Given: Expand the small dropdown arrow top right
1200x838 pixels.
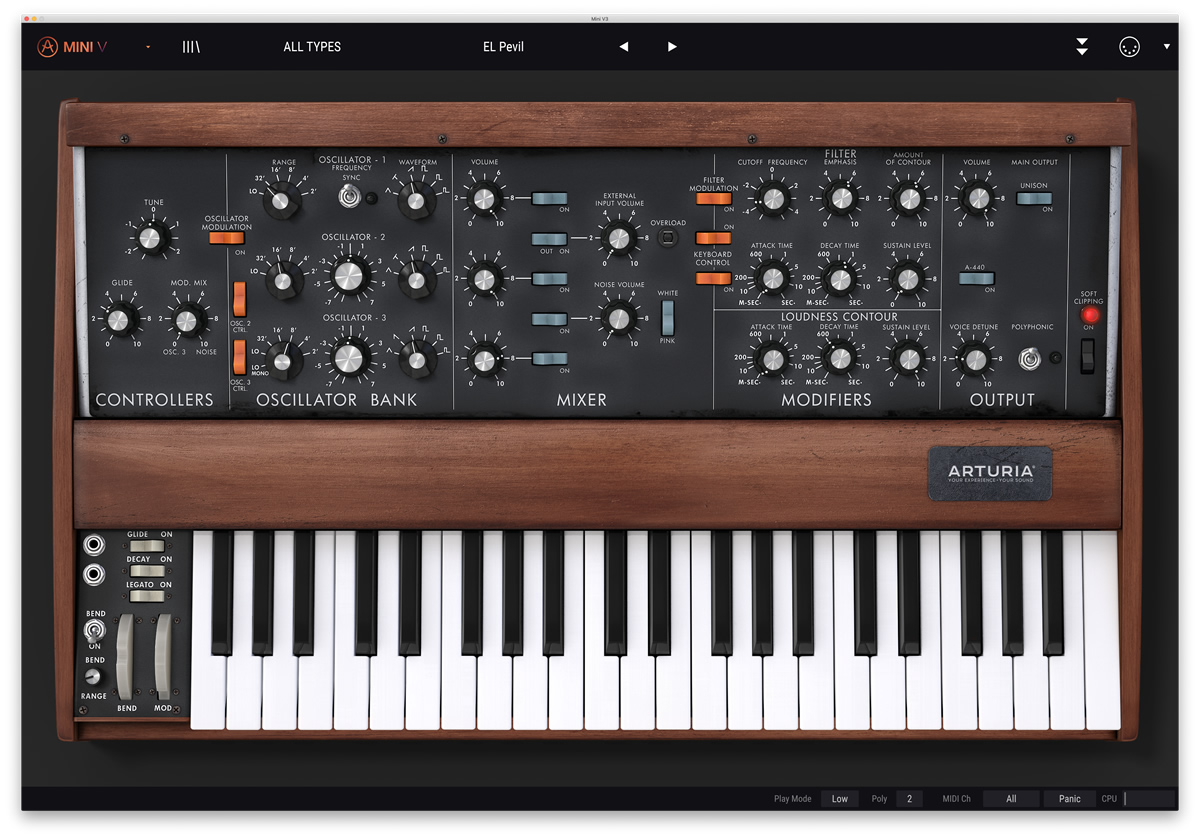Looking at the screenshot, I should coord(1166,46).
